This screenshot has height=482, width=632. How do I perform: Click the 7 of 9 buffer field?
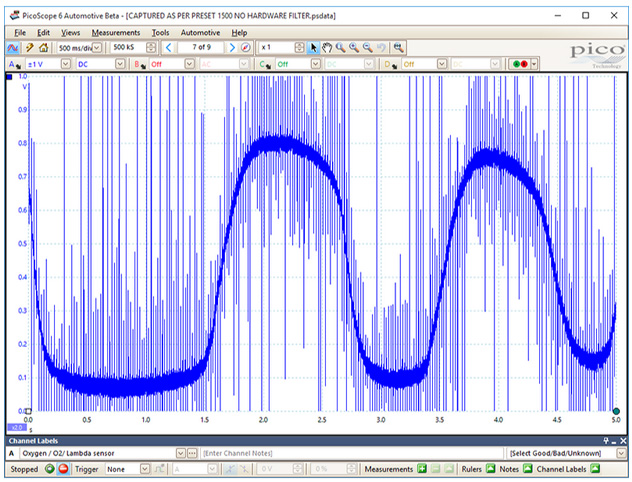pos(201,48)
